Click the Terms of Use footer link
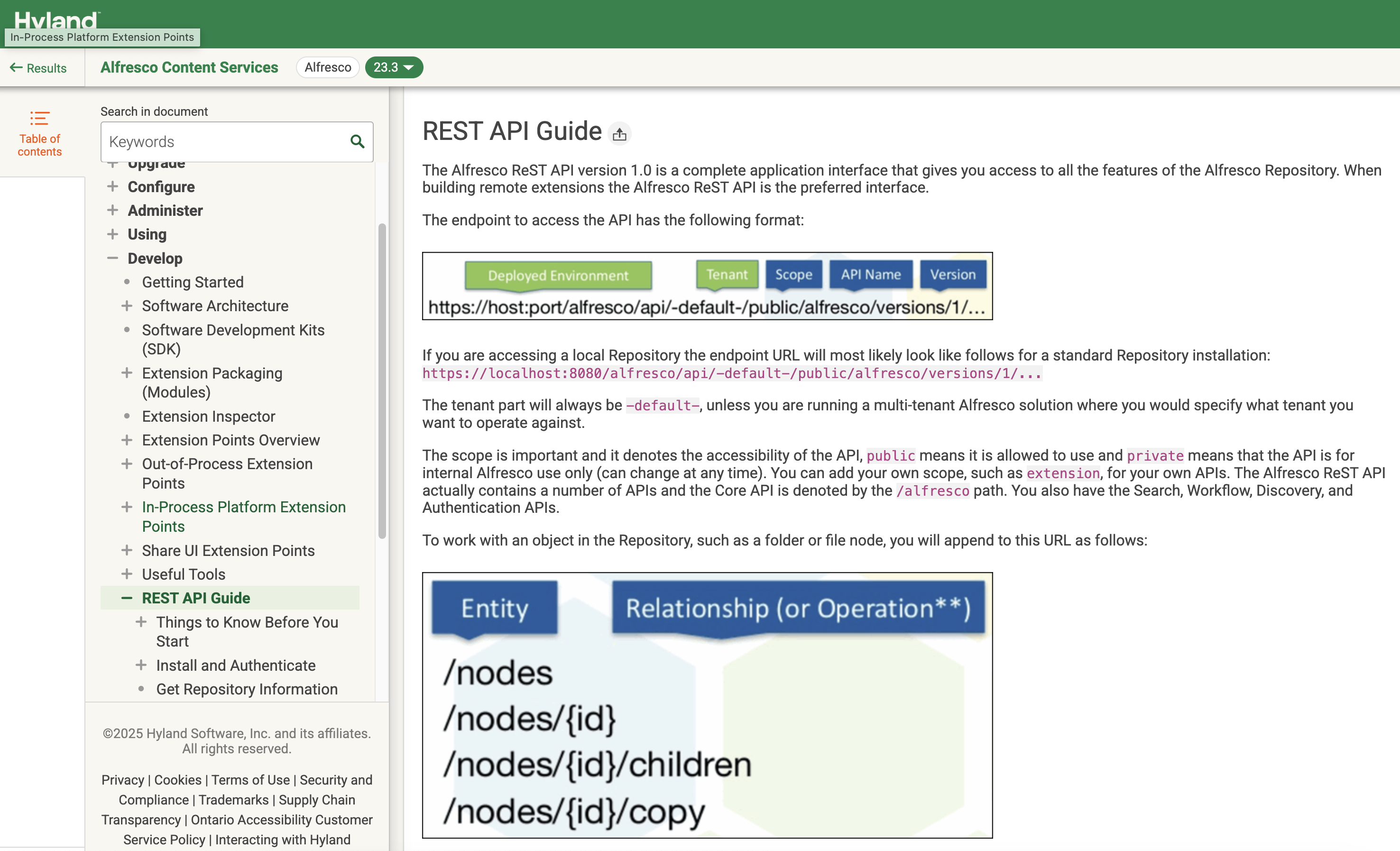The image size is (1400, 851). tap(250, 780)
